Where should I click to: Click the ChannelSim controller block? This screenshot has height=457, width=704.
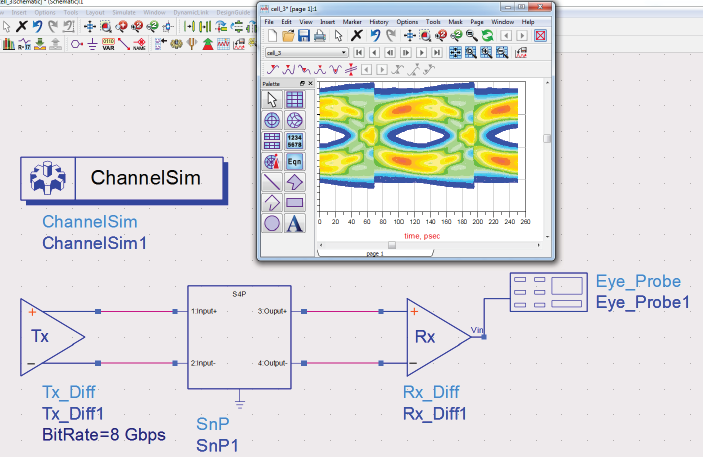tap(122, 179)
